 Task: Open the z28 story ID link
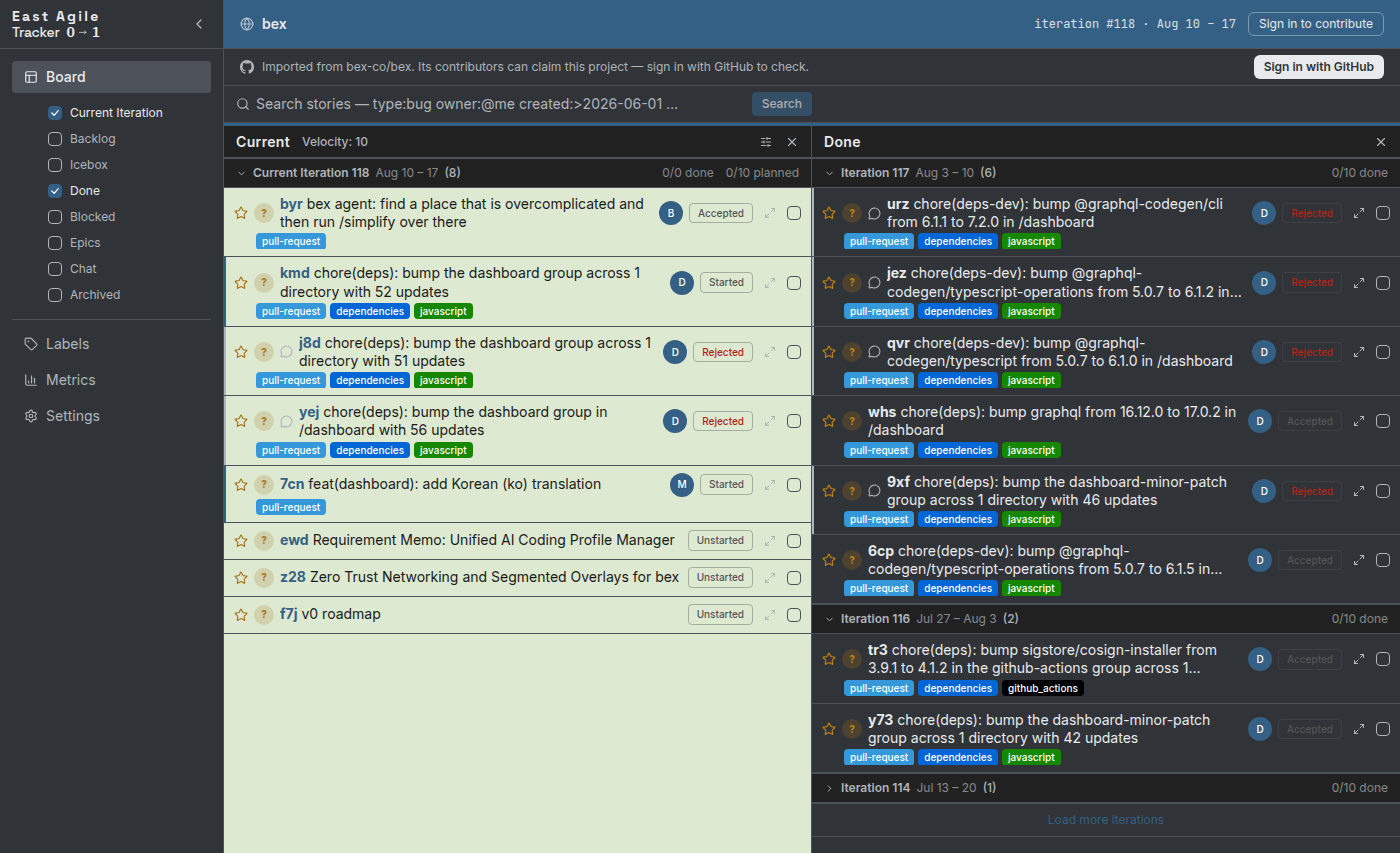[x=293, y=577]
